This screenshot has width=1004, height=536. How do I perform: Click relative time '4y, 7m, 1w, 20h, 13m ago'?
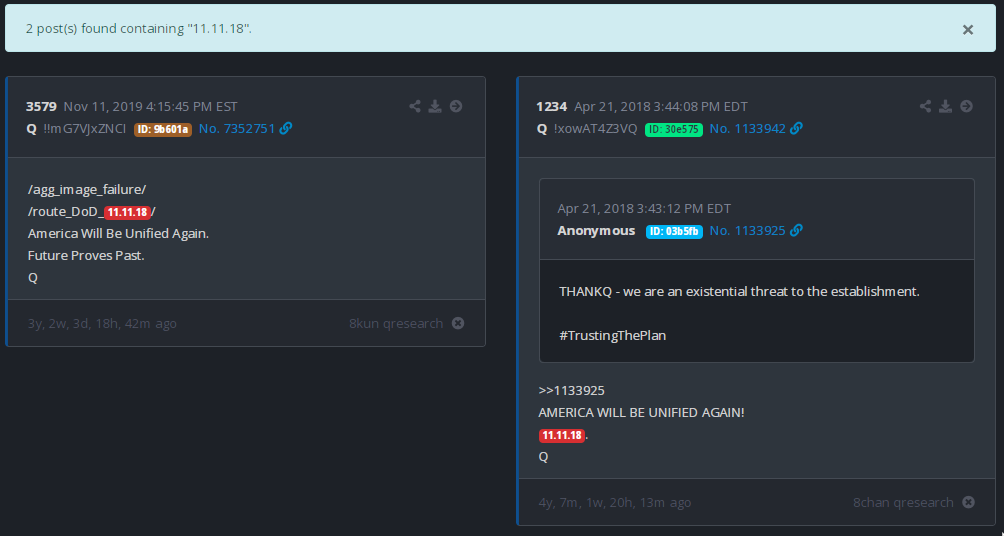pos(615,503)
